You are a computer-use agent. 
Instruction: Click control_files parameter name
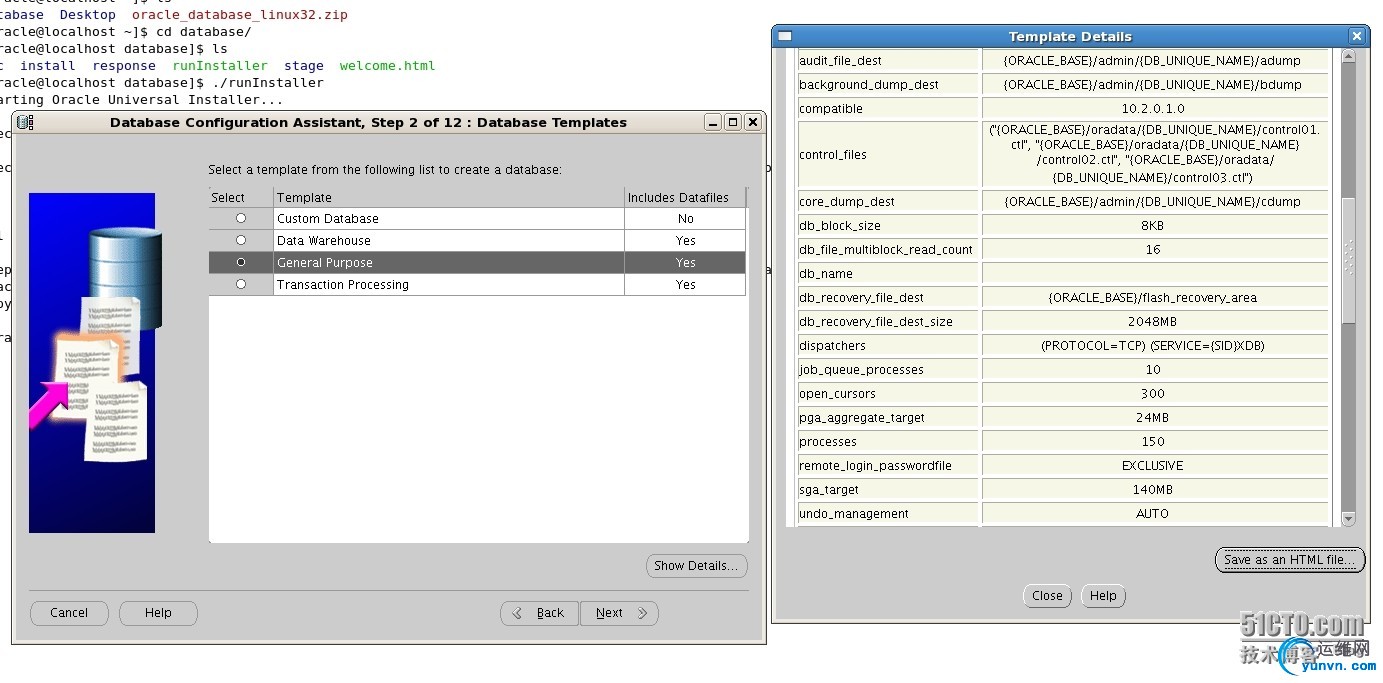[x=833, y=154]
